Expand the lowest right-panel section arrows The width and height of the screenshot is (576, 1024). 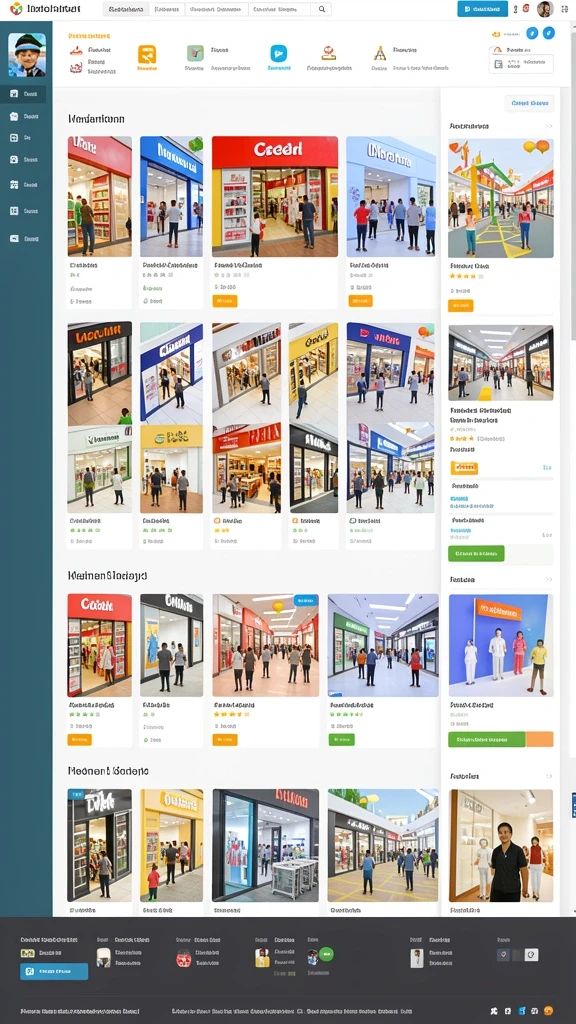click(549, 776)
